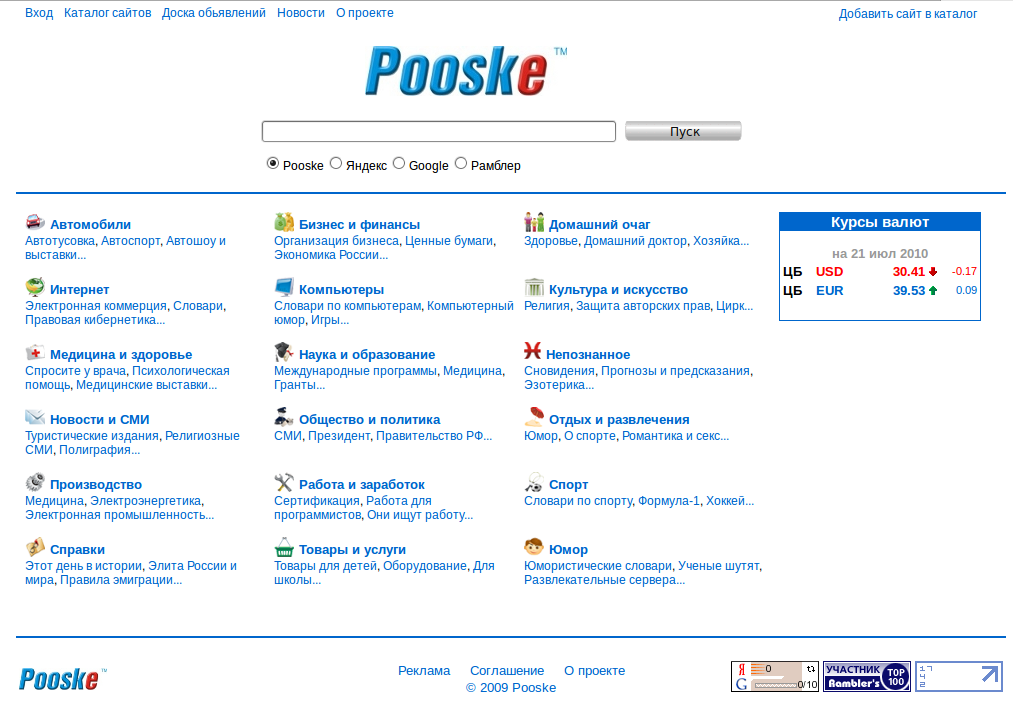
Task: Open the EUR currency rate link
Action: [830, 291]
